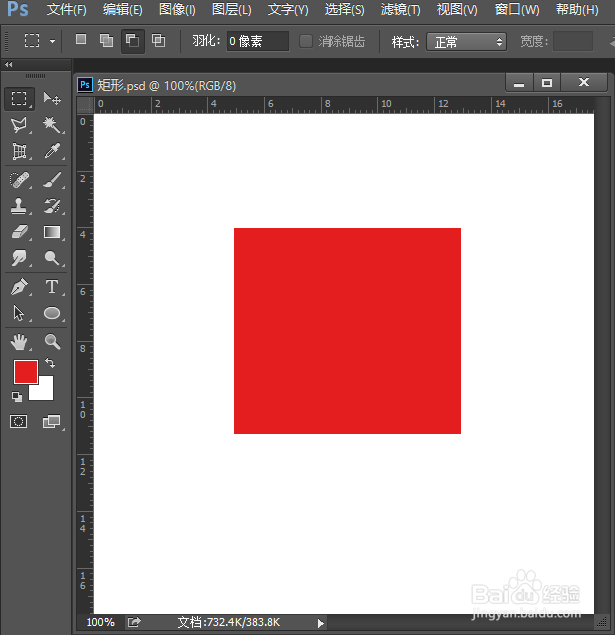Click the red rectangle on canvas
615x635 pixels.
[347, 331]
